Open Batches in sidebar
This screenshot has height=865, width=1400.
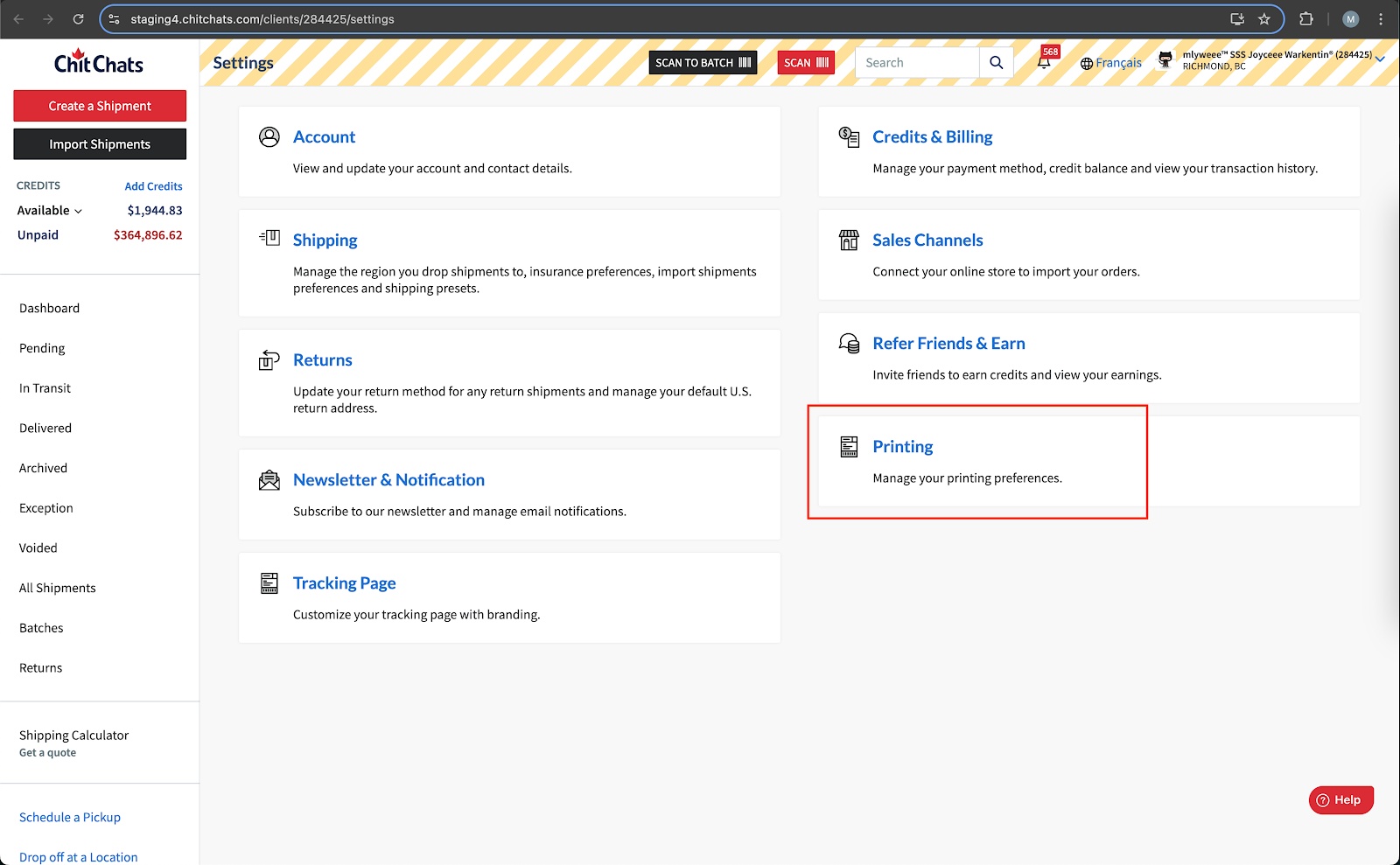click(41, 628)
